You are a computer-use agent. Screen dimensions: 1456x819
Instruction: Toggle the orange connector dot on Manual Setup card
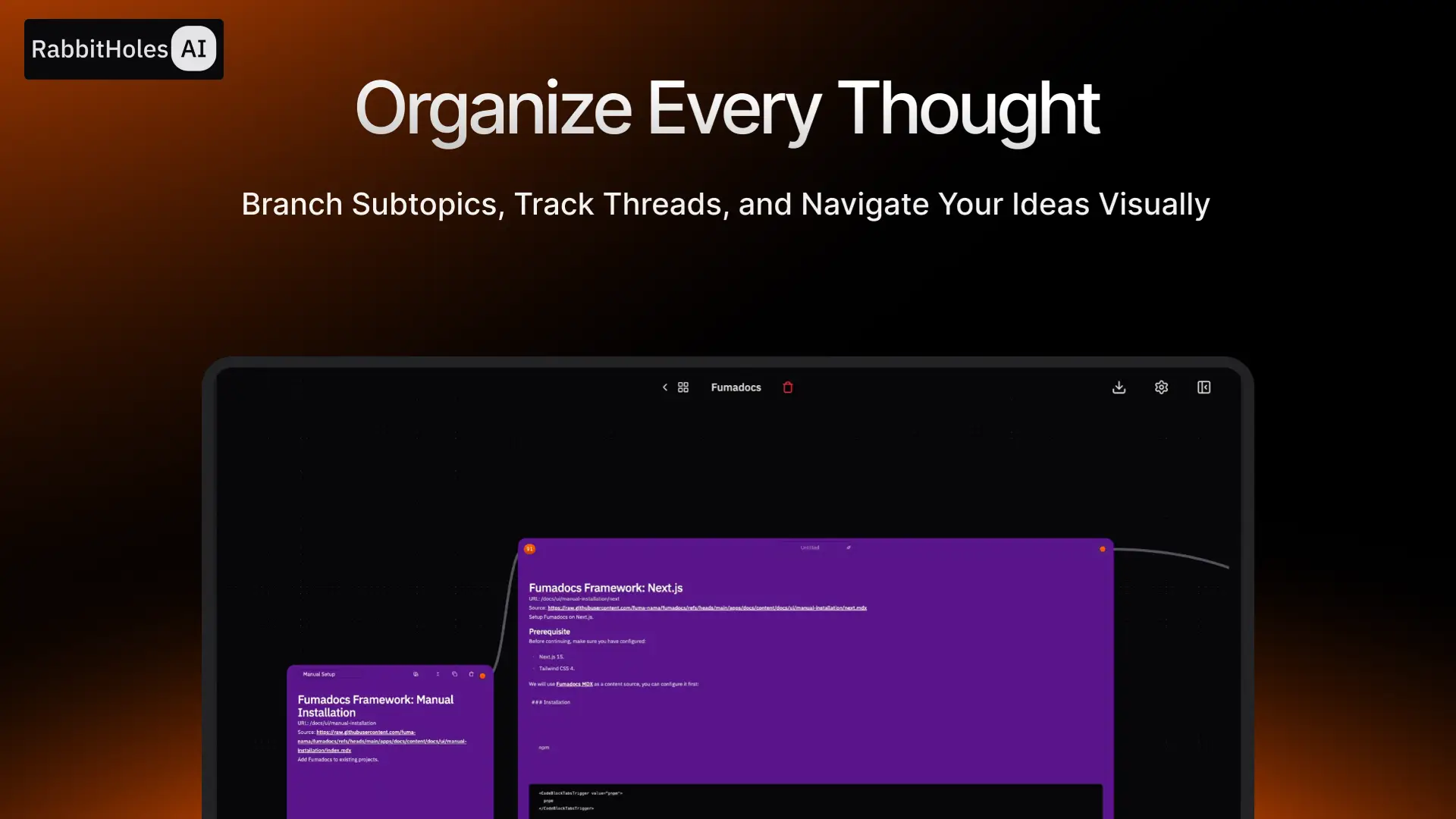click(482, 675)
